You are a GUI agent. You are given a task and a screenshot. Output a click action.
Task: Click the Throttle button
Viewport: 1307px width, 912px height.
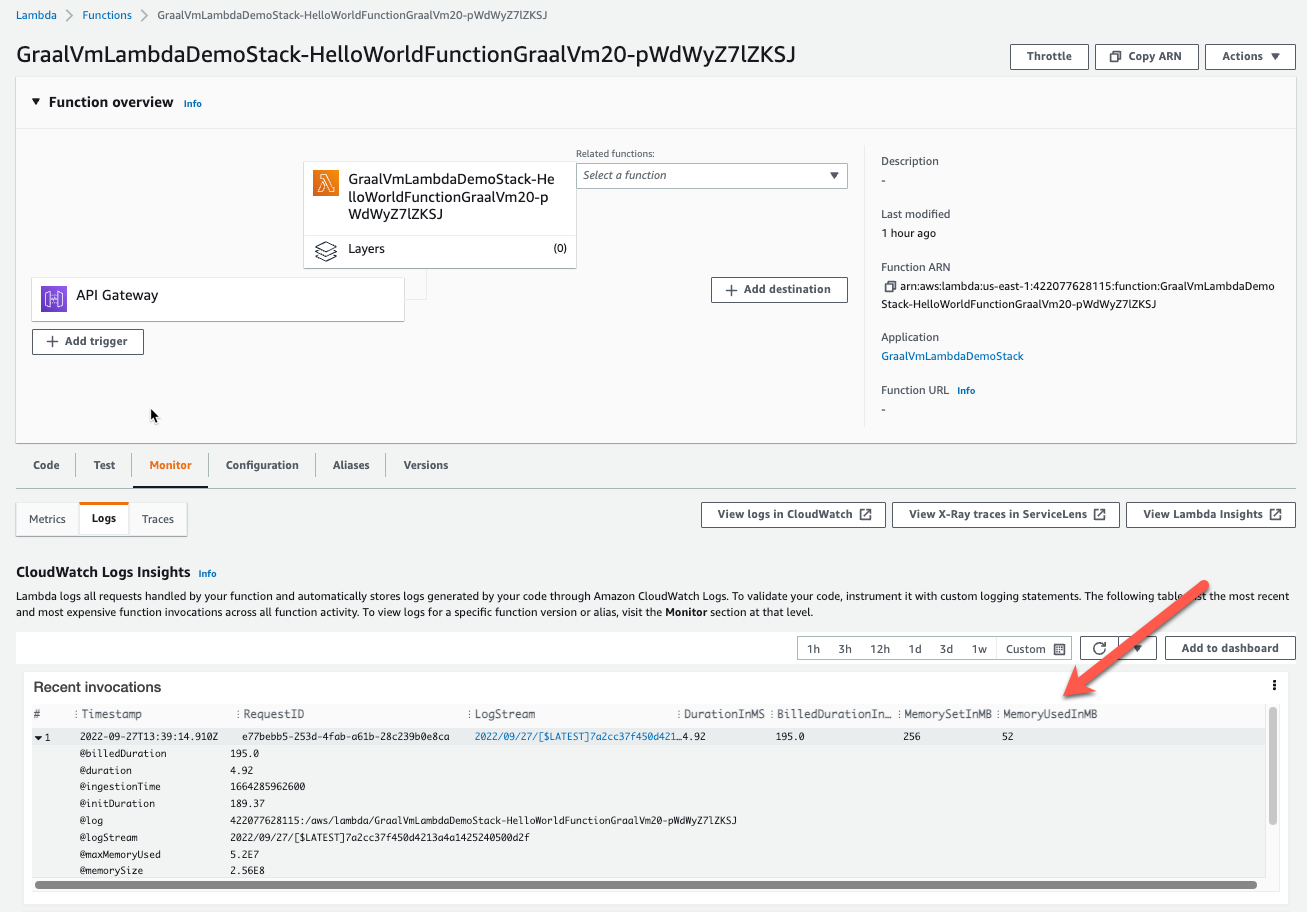pos(1049,56)
